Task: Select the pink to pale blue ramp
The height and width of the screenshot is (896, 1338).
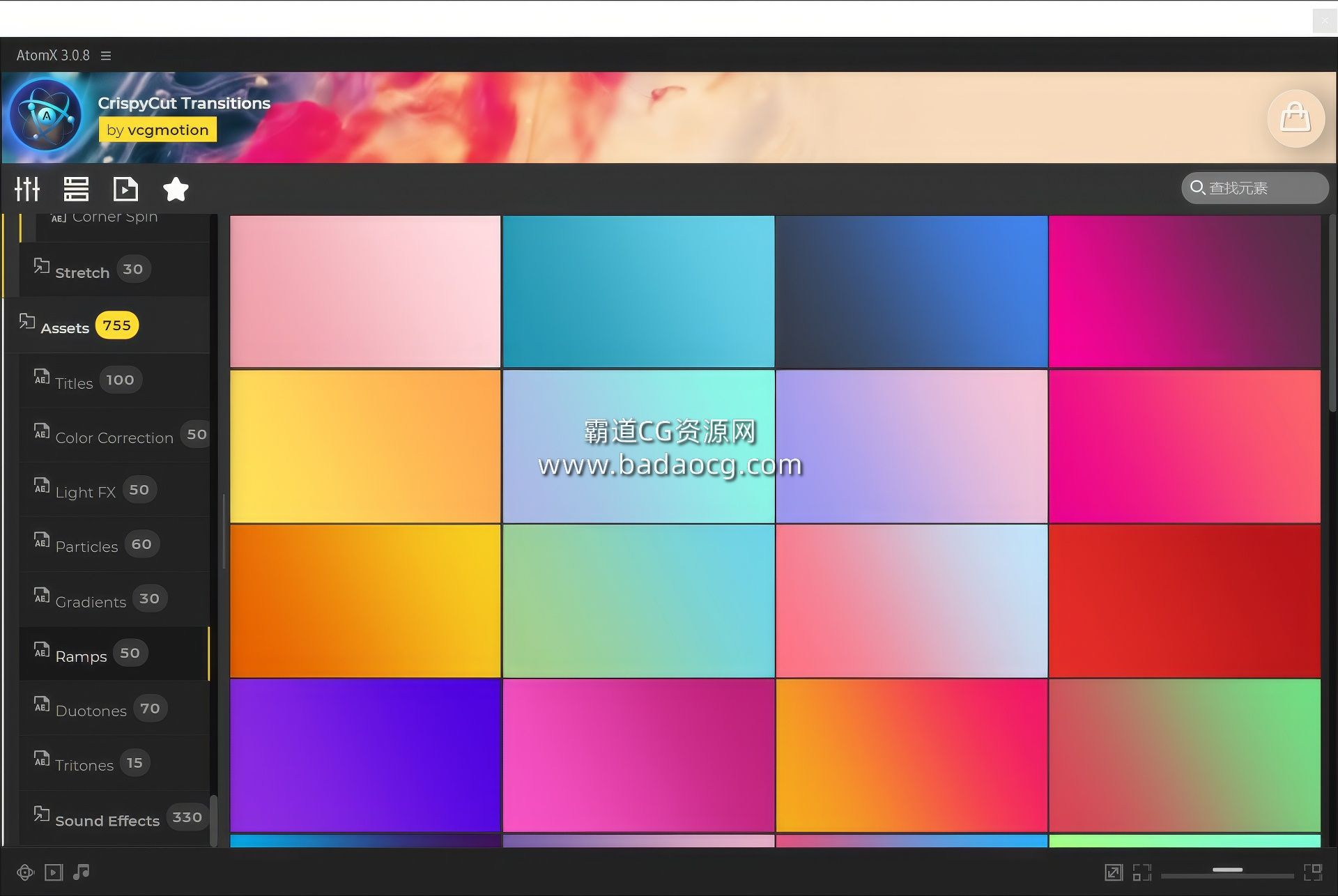Action: pyautogui.click(x=912, y=601)
